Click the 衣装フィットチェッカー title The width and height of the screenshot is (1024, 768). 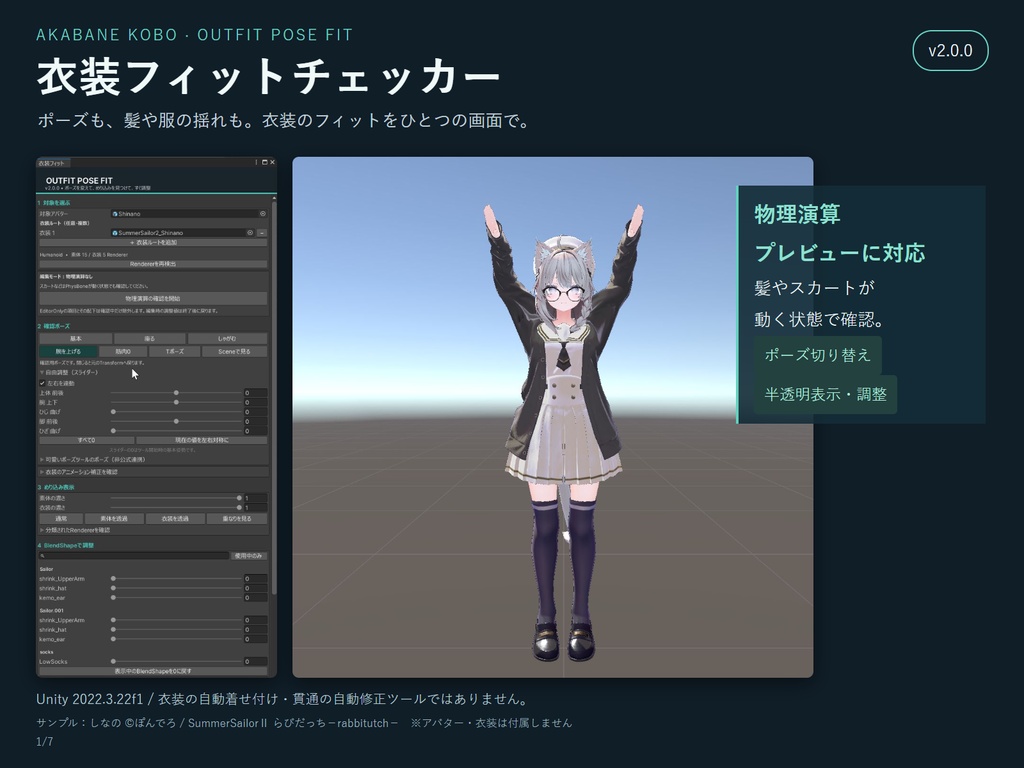coord(268,76)
